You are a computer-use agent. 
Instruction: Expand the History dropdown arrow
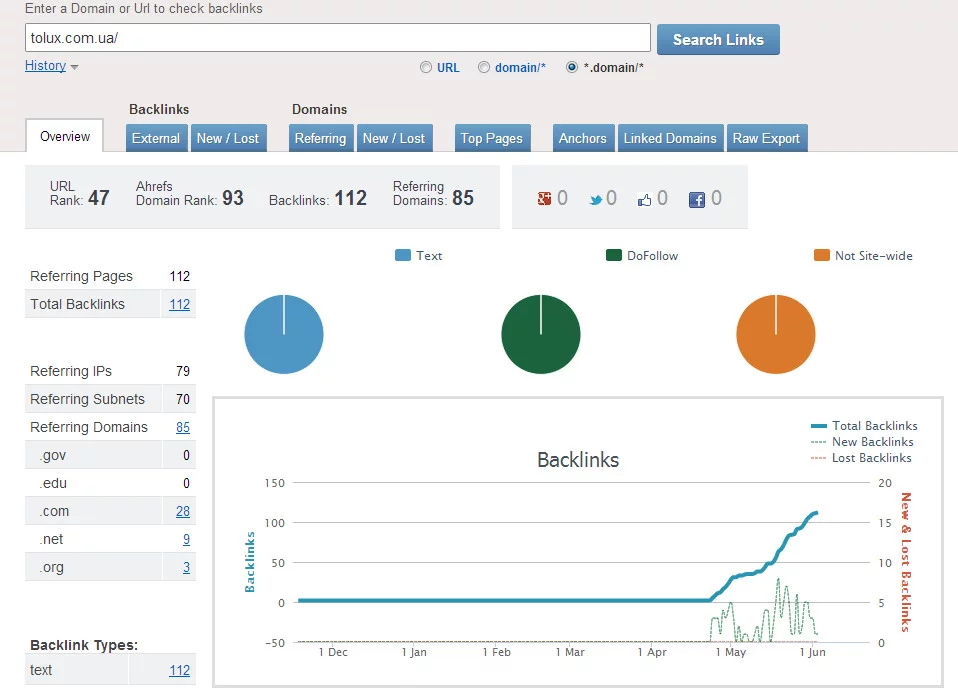pyautogui.click(x=75, y=67)
